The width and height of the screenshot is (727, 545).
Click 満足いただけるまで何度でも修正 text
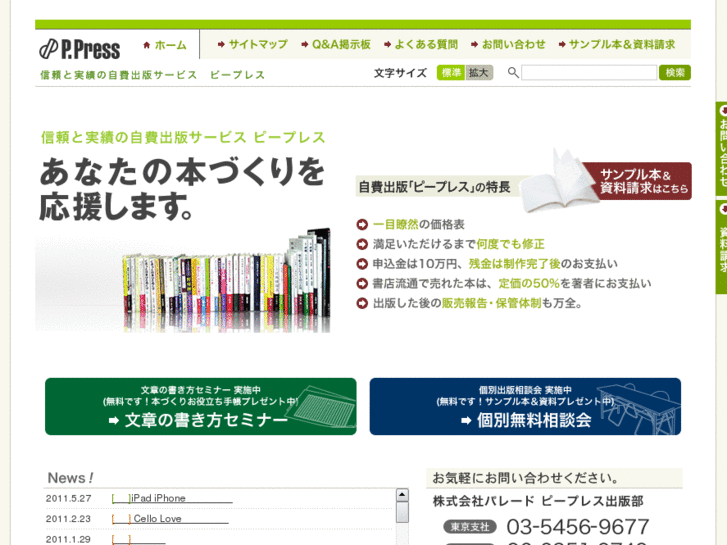click(459, 244)
